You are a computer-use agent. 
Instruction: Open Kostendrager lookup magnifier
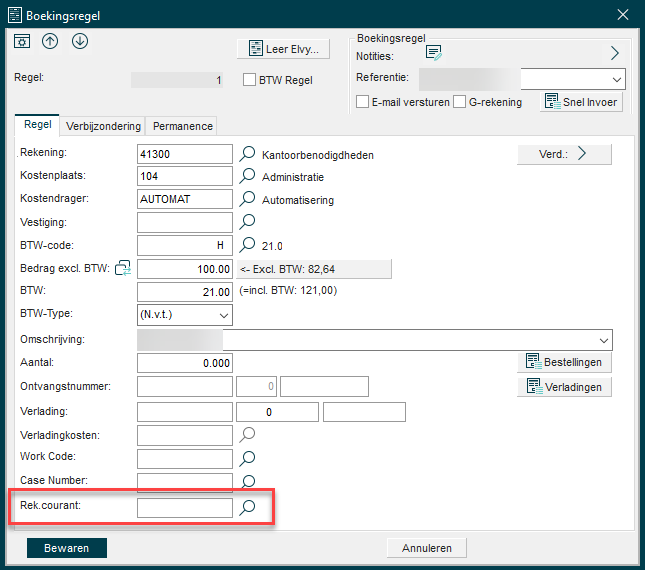click(248, 199)
